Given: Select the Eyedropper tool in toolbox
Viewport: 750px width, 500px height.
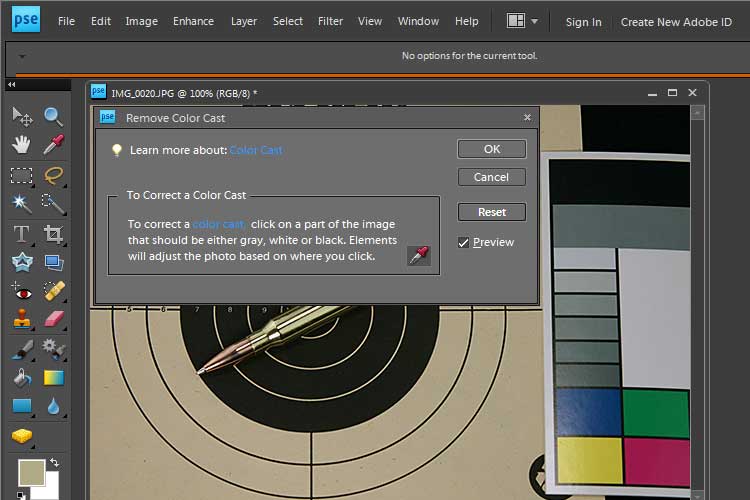Looking at the screenshot, I should 53,144.
